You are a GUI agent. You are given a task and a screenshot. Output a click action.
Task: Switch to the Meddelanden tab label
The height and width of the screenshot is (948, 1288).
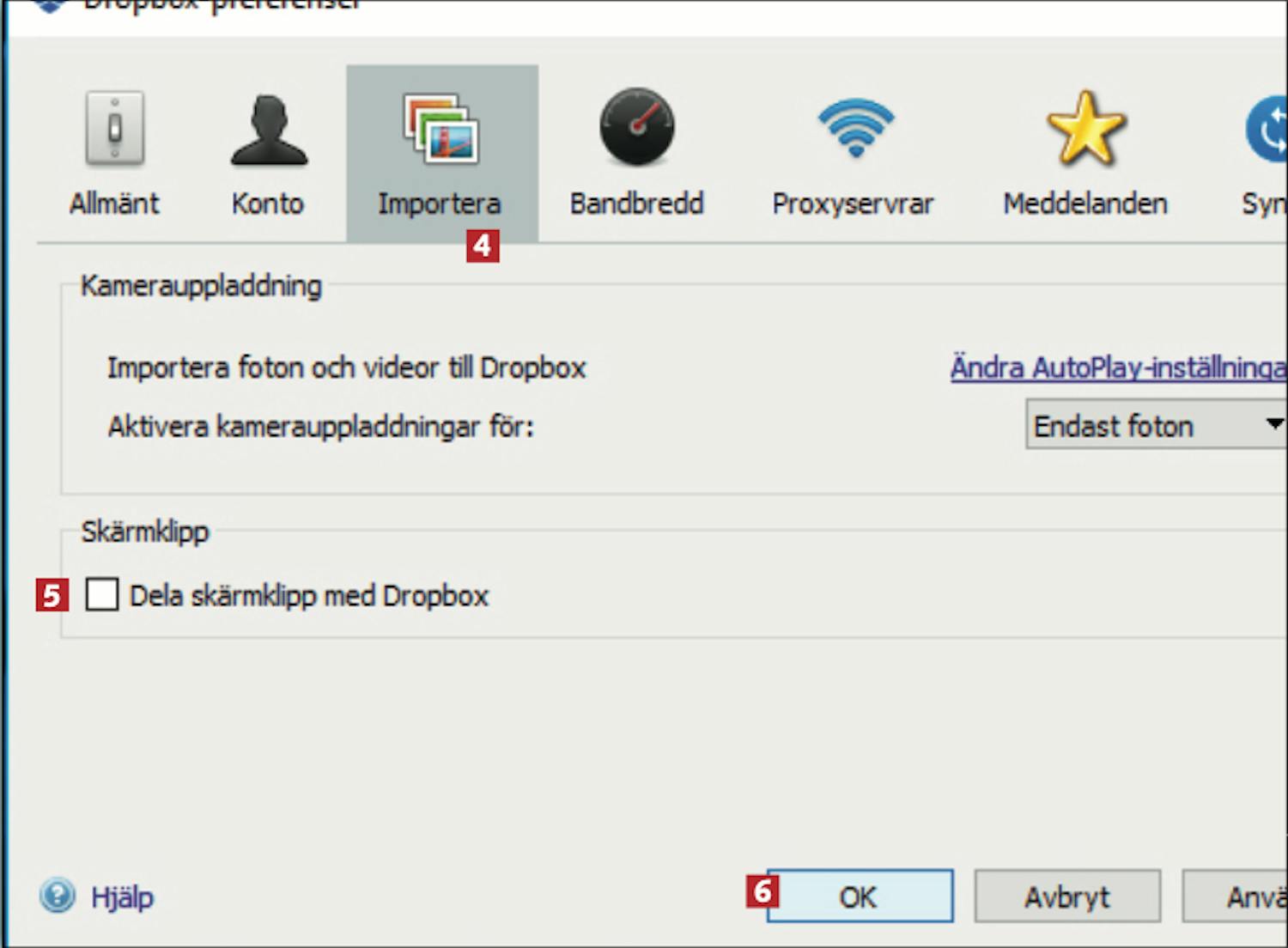coord(1086,204)
